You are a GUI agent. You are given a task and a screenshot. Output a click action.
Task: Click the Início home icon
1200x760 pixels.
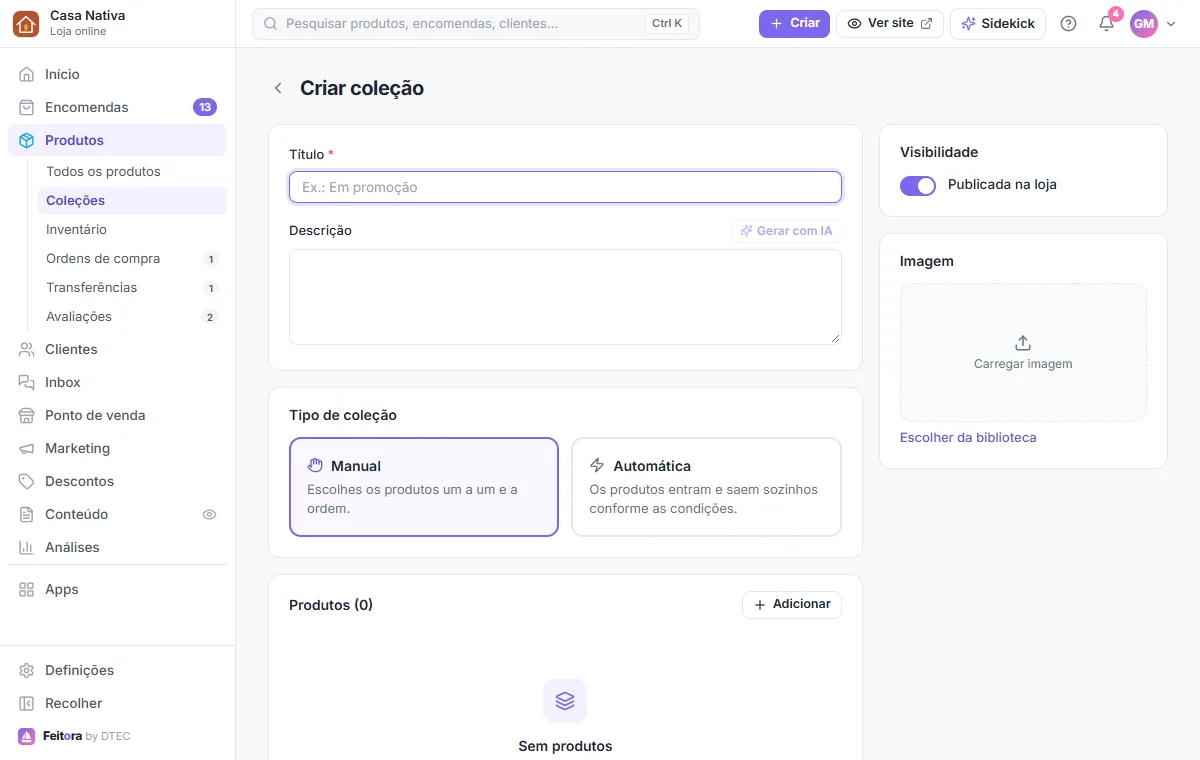[27, 74]
